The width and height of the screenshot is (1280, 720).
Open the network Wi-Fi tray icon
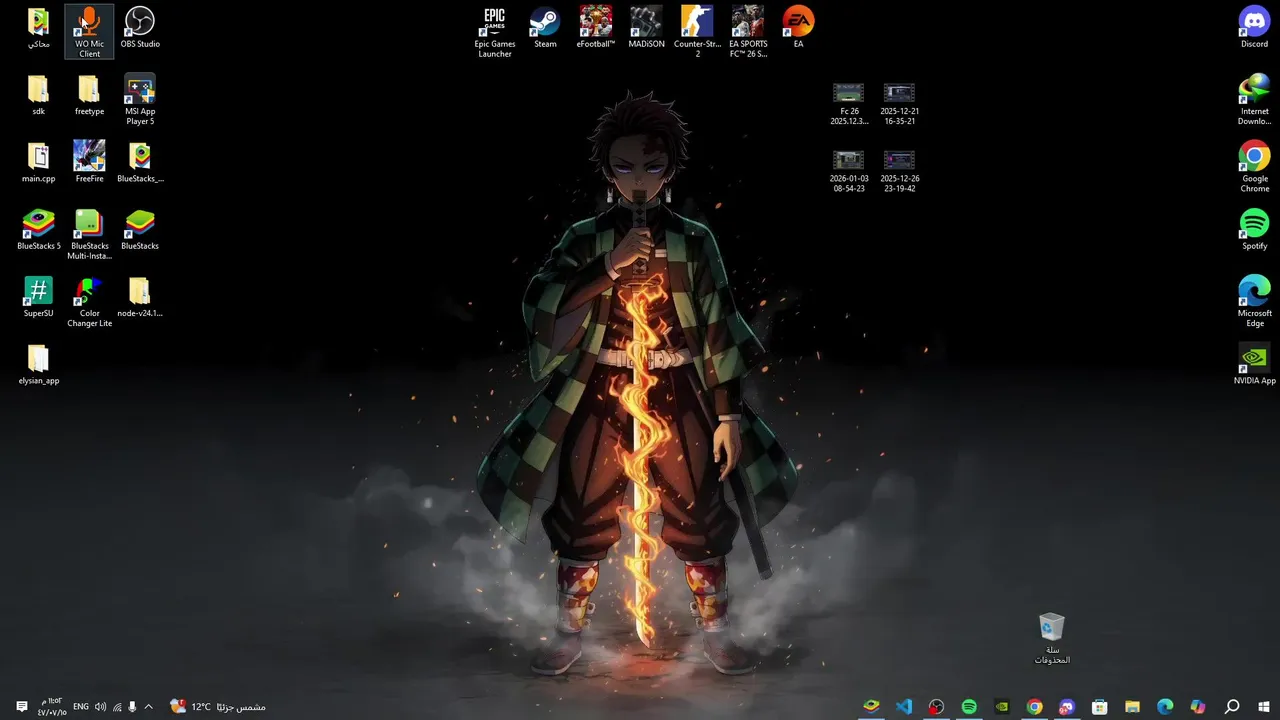pos(117,707)
